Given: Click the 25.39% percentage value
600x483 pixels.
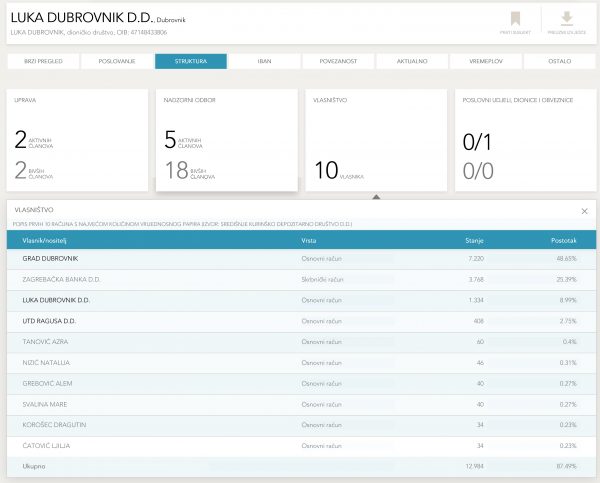Looking at the screenshot, I should tap(566, 279).
